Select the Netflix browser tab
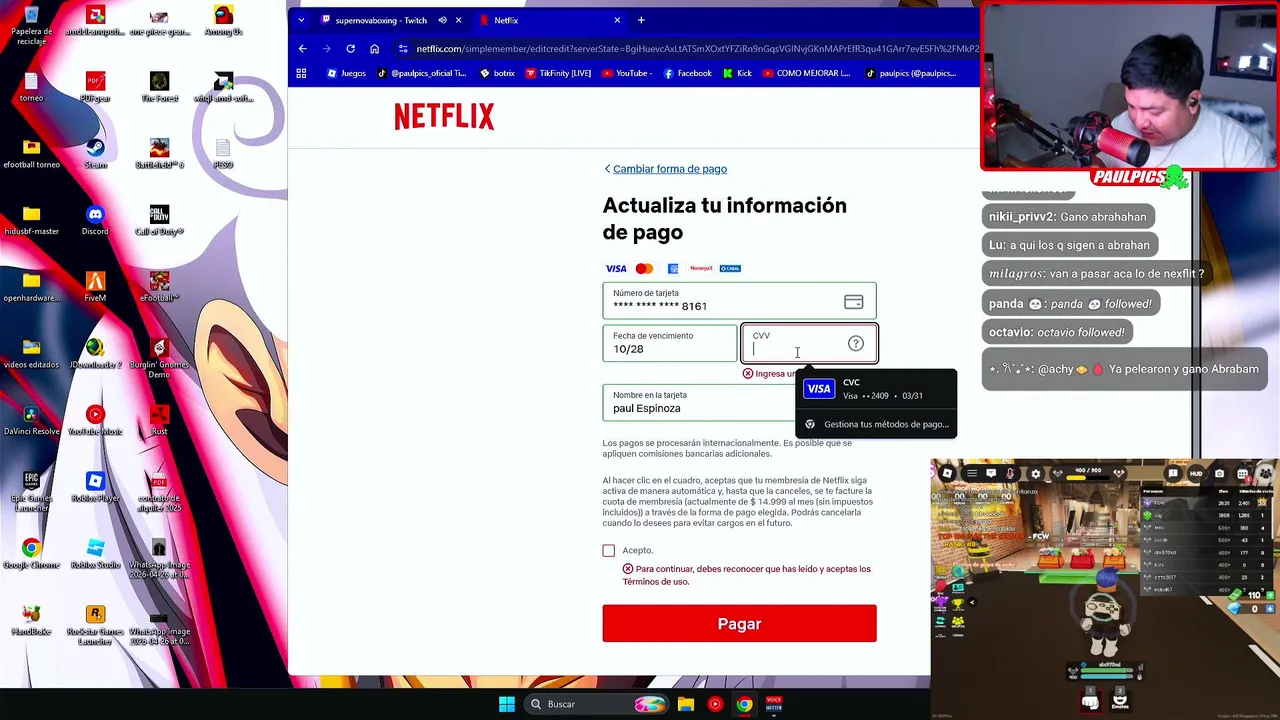This screenshot has width=1280, height=720. click(x=550, y=20)
